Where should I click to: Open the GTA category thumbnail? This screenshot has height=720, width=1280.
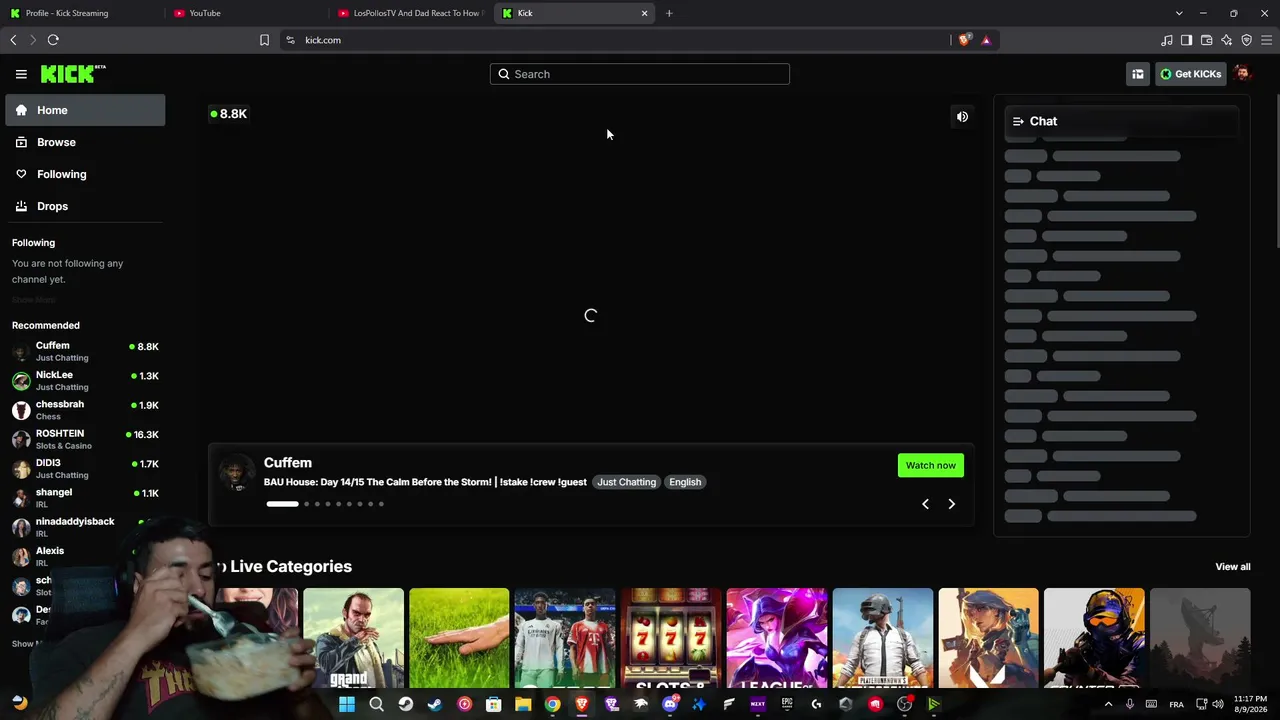[x=353, y=638]
